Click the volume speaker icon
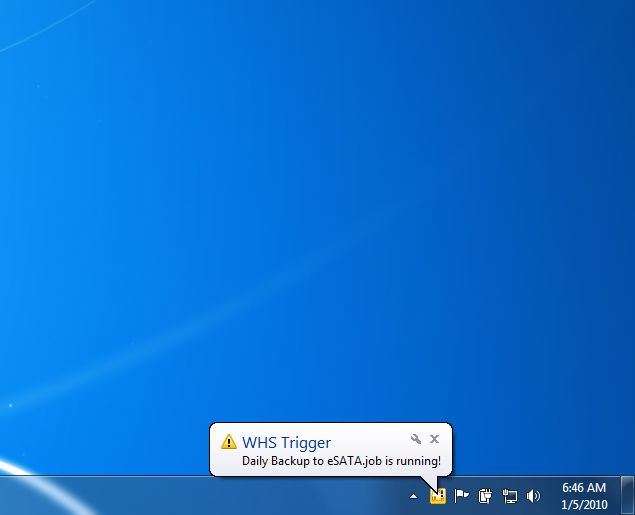Image resolution: width=635 pixels, height=515 pixels. [x=533, y=496]
